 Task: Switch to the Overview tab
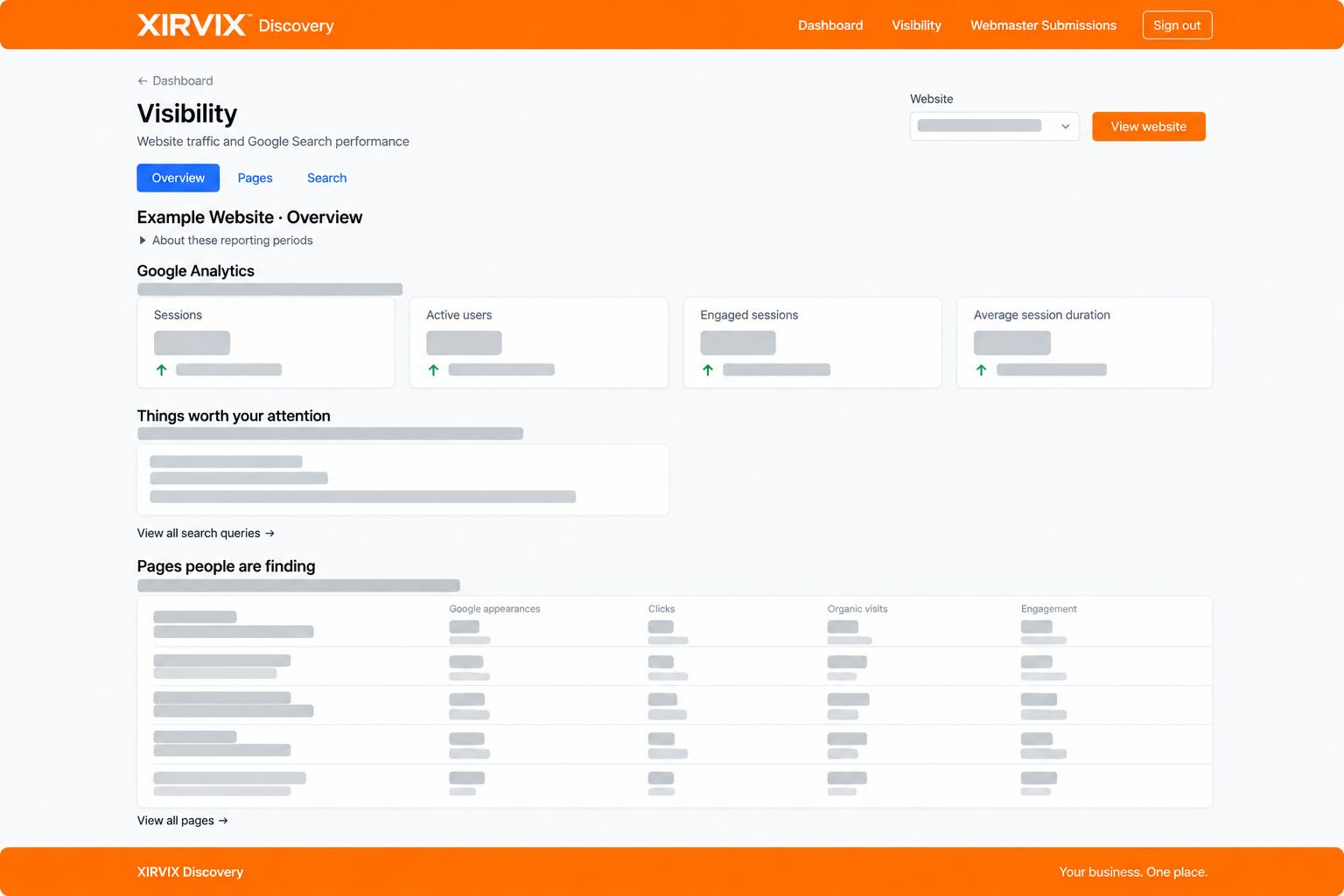coord(178,178)
